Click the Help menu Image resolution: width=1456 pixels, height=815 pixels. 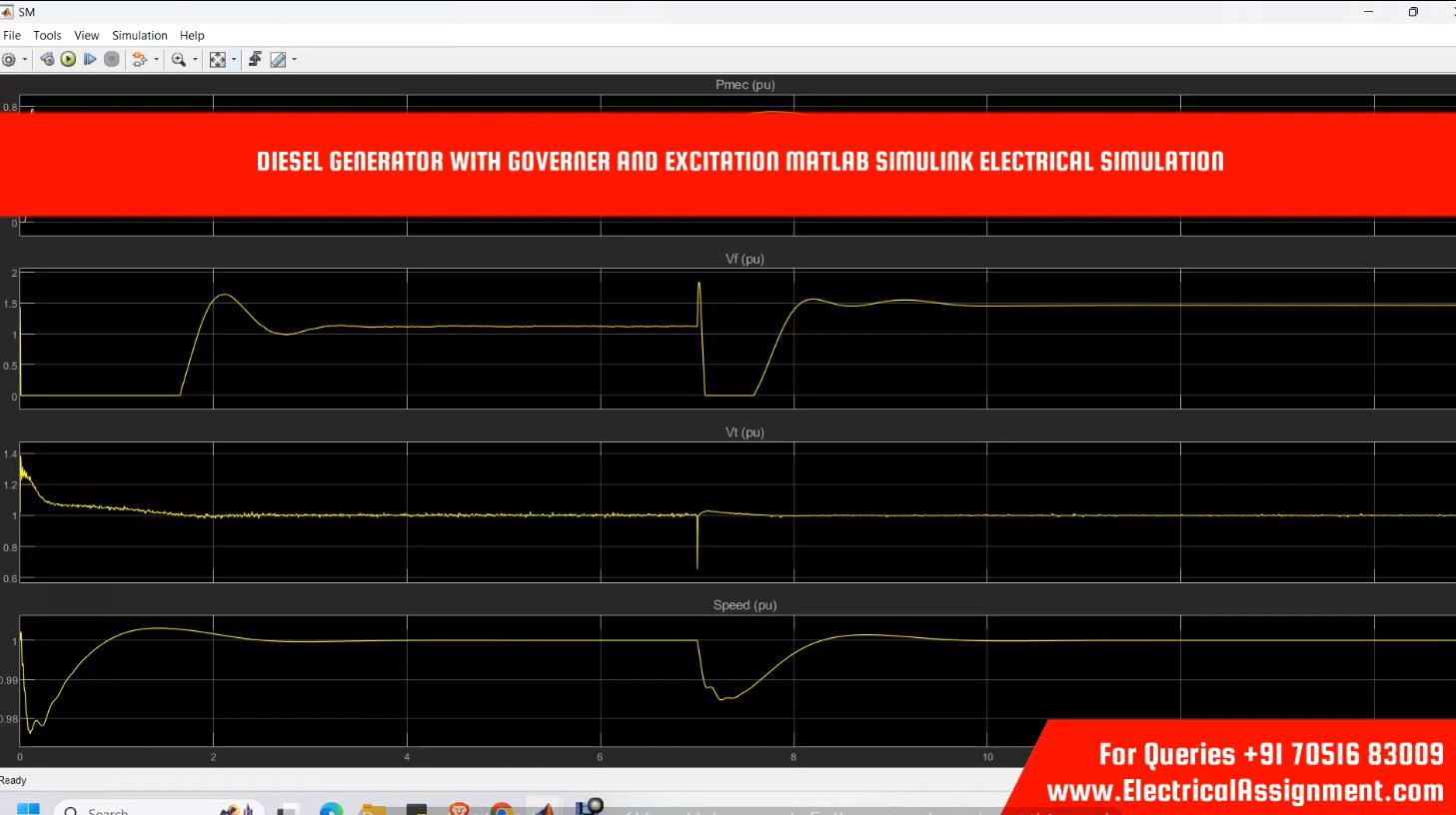click(x=192, y=35)
